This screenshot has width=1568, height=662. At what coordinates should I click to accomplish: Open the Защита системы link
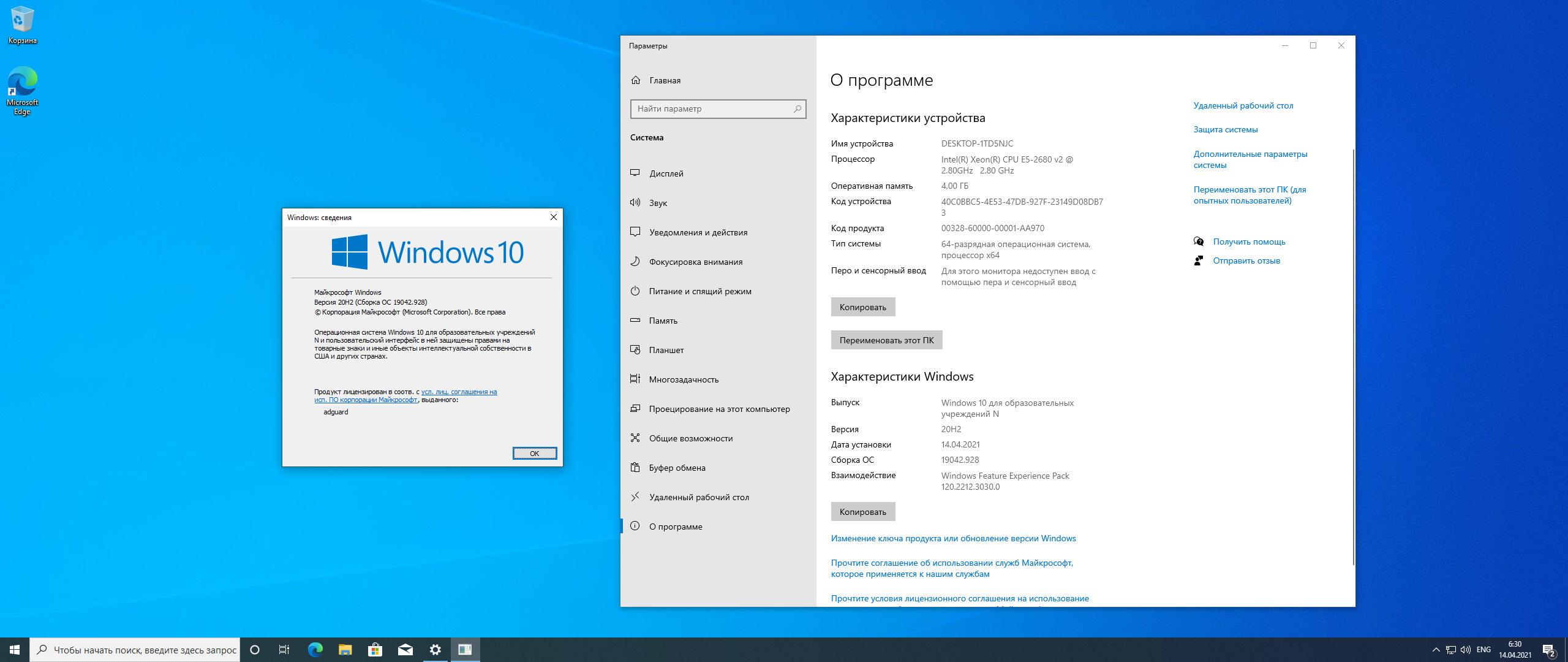(1226, 129)
